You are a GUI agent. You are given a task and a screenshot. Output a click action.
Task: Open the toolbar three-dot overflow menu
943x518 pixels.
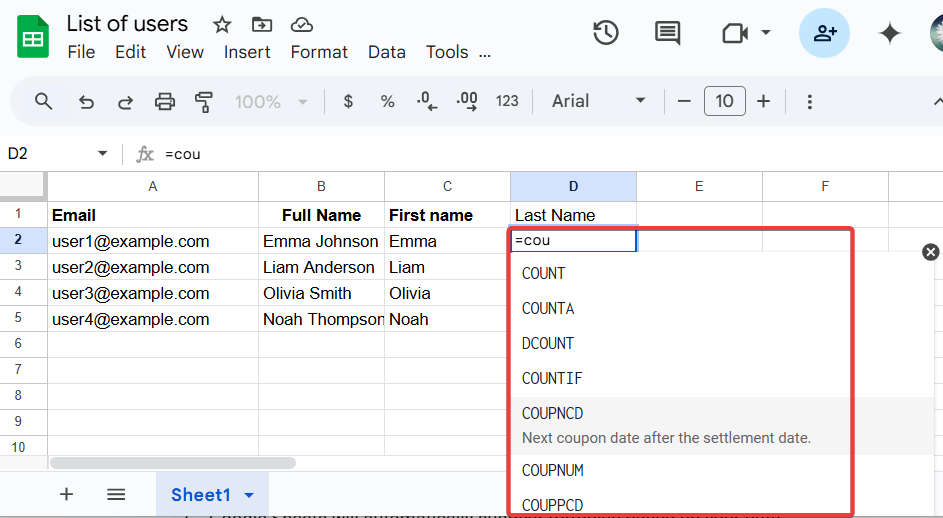pyautogui.click(x=809, y=102)
